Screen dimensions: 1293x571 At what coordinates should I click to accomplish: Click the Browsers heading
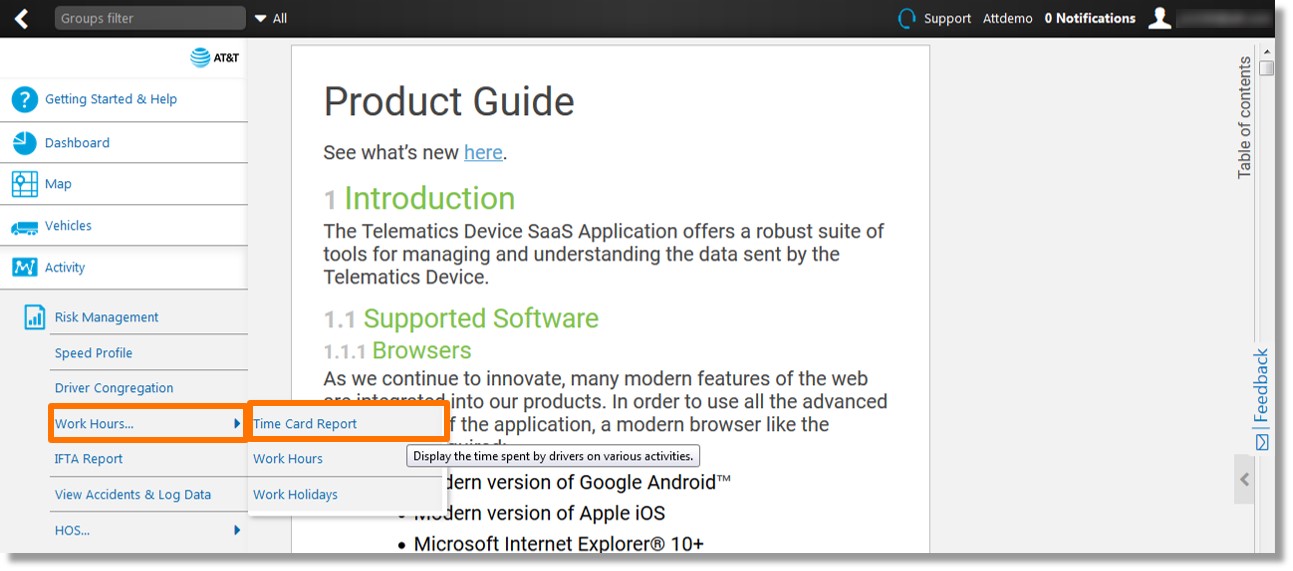click(422, 350)
